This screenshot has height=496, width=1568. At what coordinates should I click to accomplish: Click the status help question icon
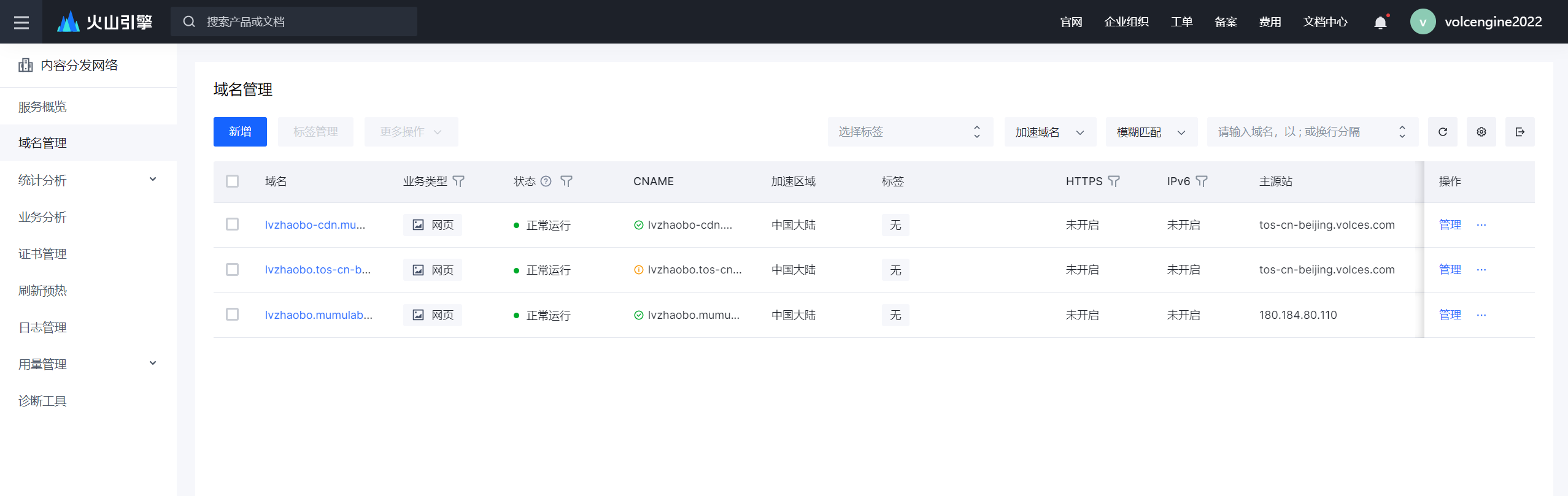point(546,181)
